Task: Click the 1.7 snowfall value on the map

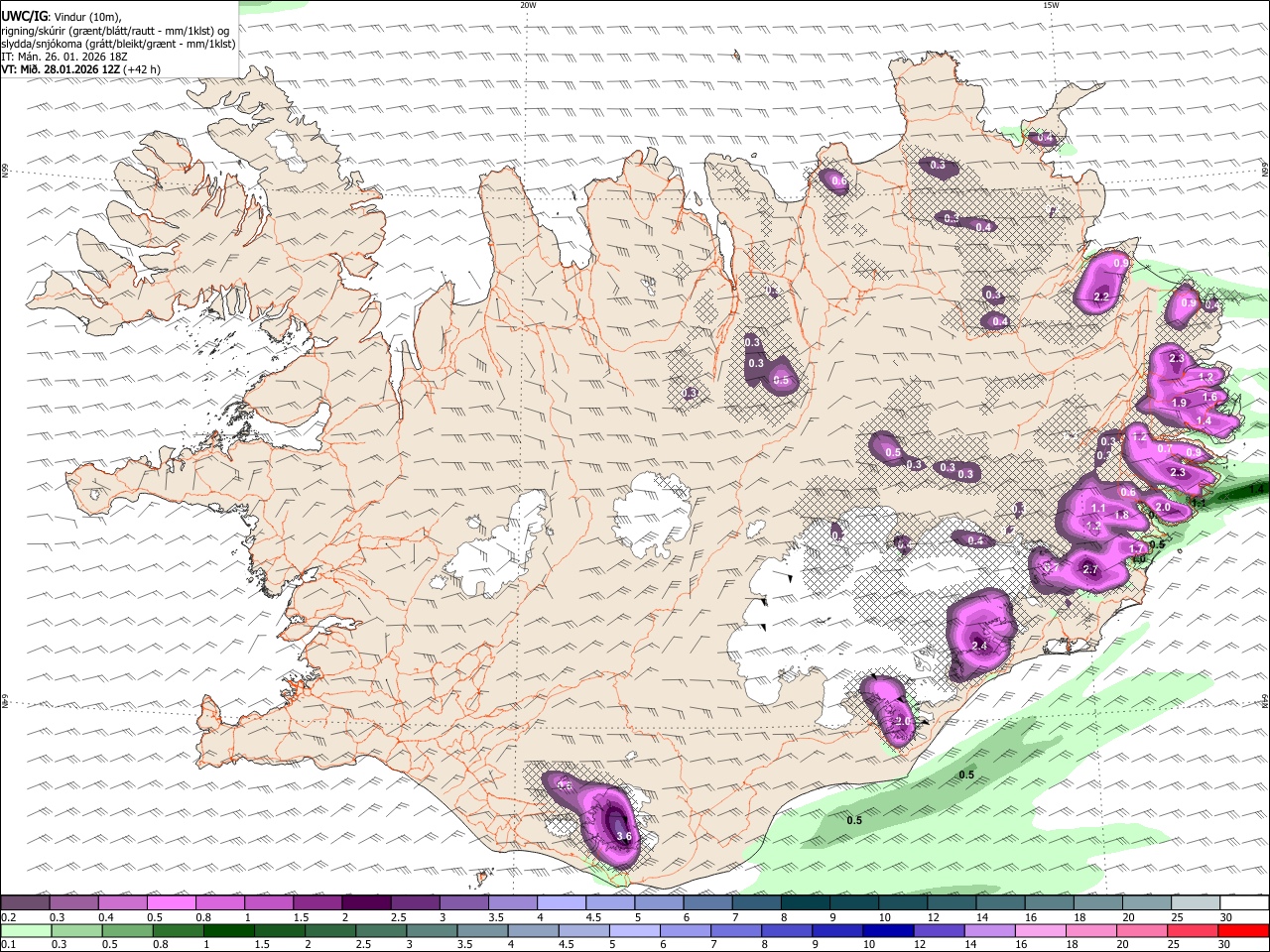Action: coord(1137,548)
